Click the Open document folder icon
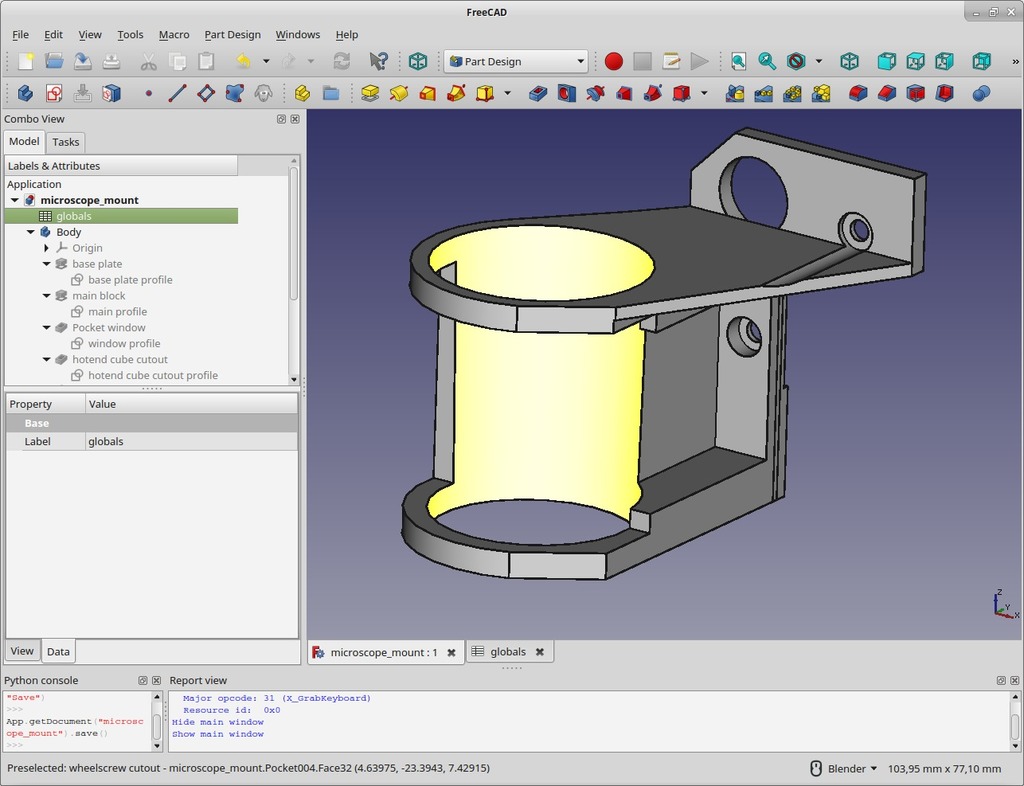Viewport: 1024px width, 786px height. point(54,61)
